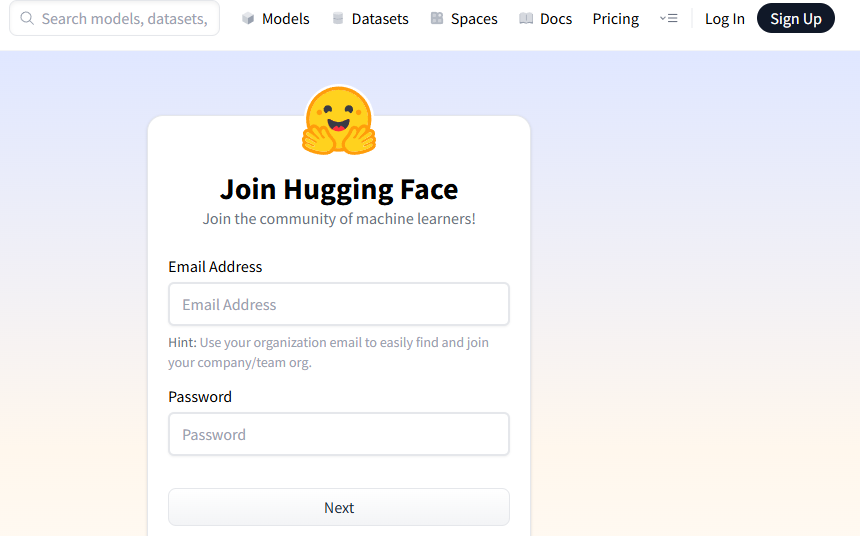Open the Docs page
The height and width of the screenshot is (536, 860).
[546, 18]
